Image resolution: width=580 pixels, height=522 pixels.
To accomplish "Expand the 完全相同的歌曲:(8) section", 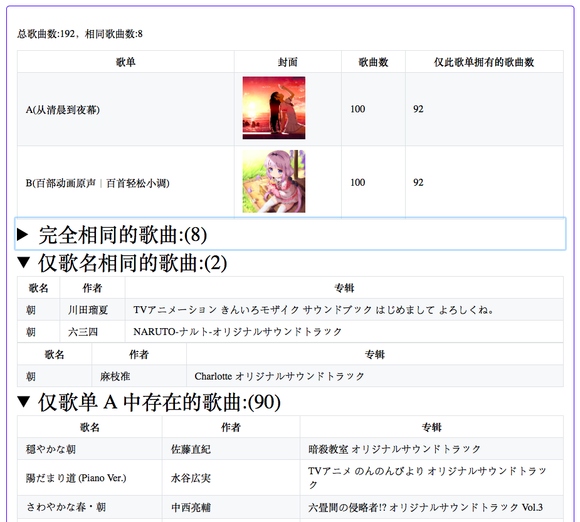I will pos(290,234).
